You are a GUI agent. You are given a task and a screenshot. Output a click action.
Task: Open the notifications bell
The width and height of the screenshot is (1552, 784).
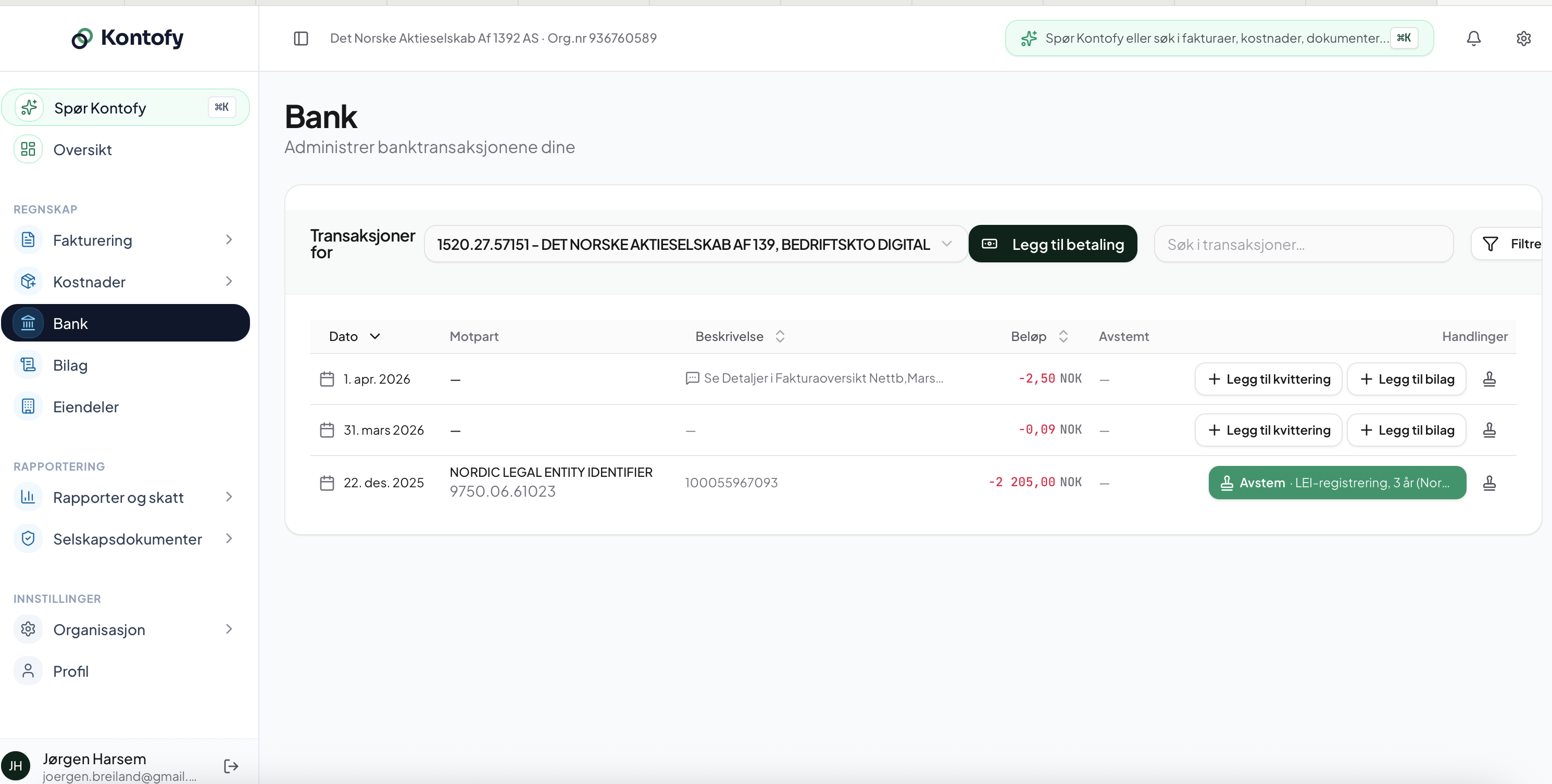pos(1473,39)
